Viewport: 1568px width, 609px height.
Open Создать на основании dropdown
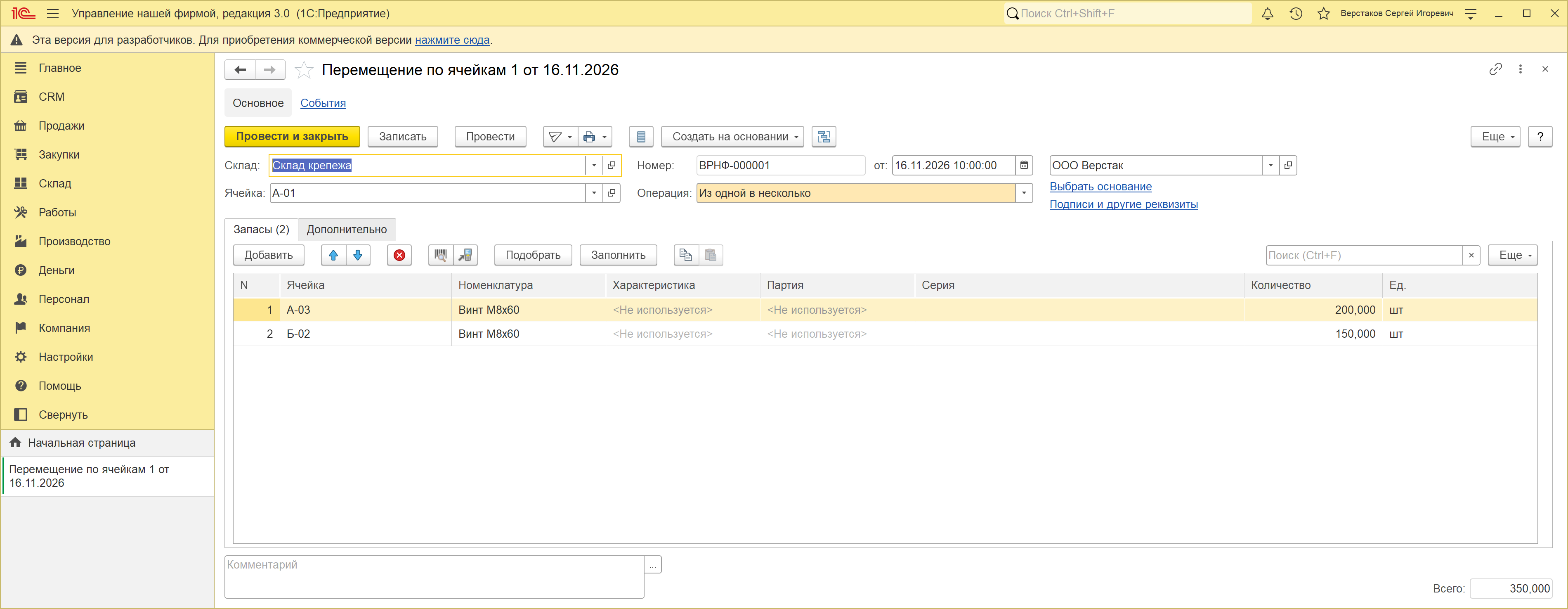coord(732,136)
